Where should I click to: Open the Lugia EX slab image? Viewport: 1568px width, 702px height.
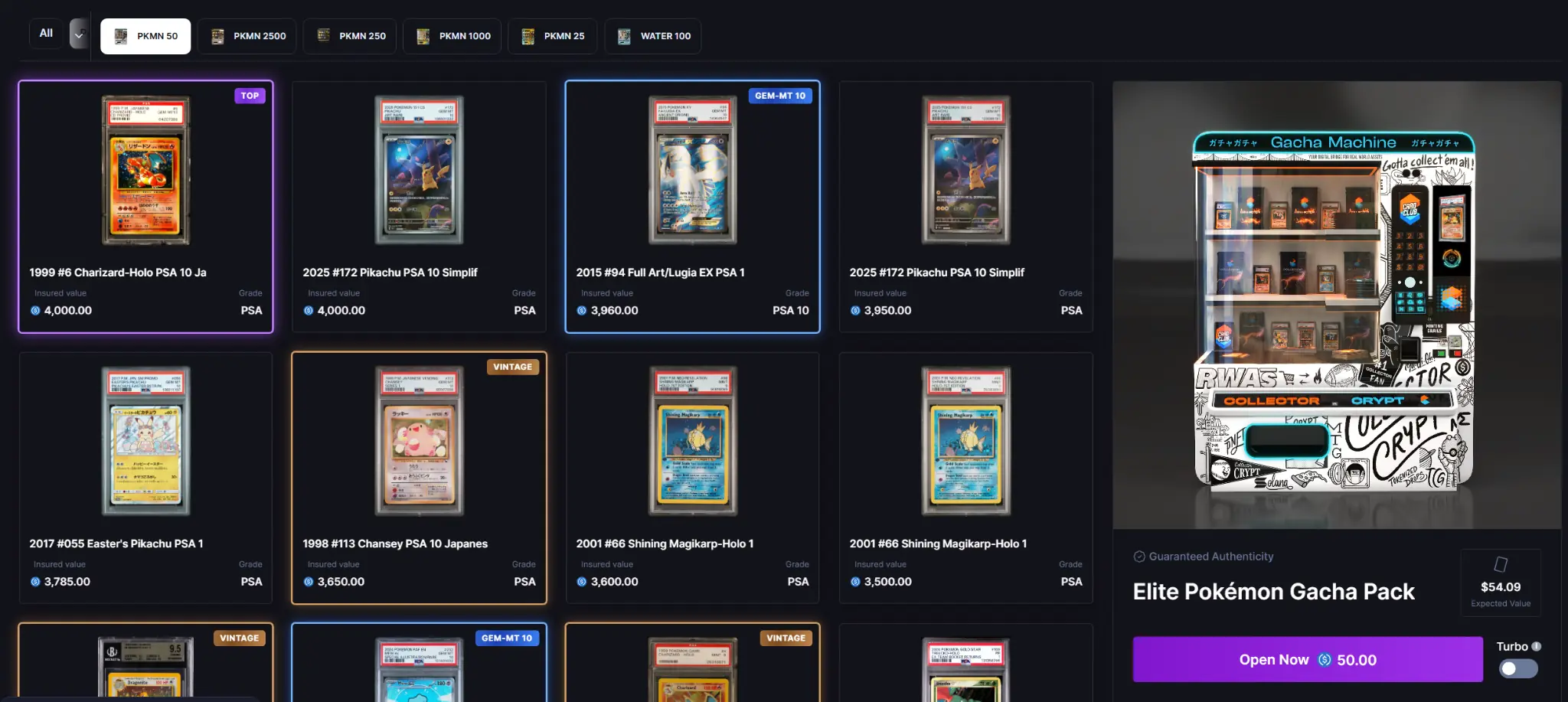[693, 170]
